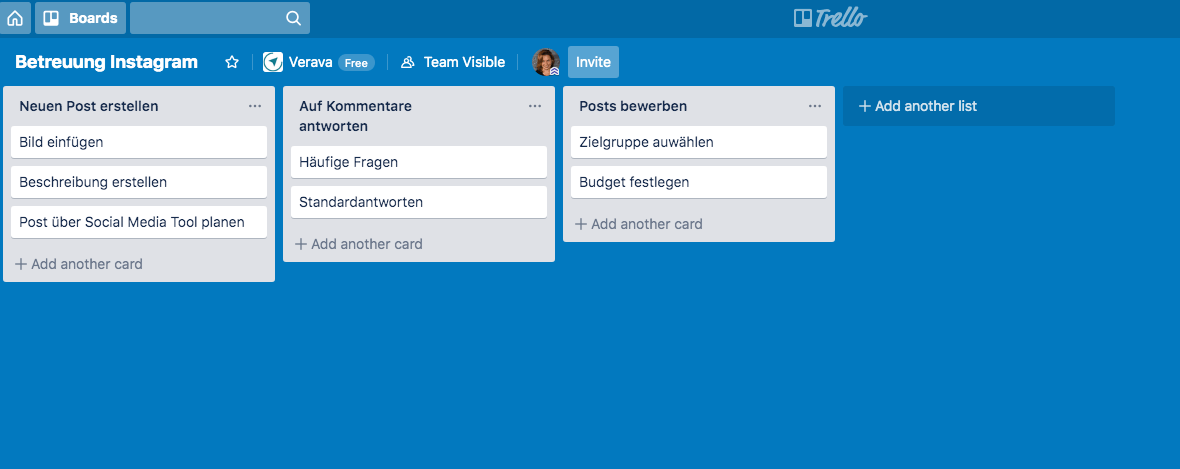Screen dimensions: 1180x469
Task: Click Add another list
Action: (x=978, y=106)
